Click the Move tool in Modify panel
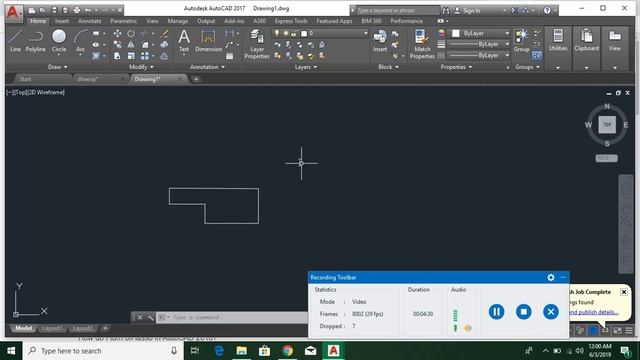Screen dimensions: 640x360 [118, 33]
